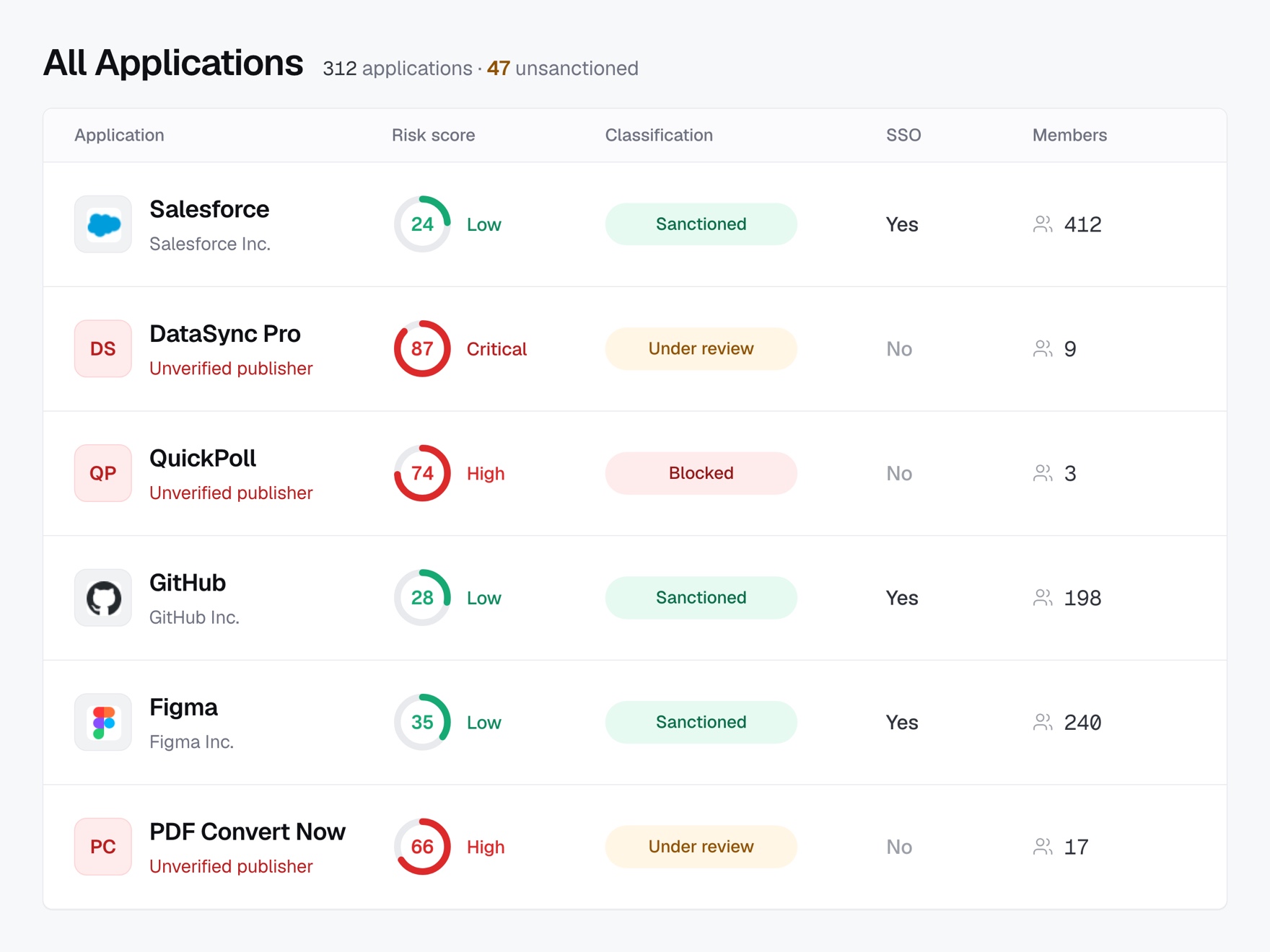Click Sanctioned badge in Salesforce row
Image resolution: width=1270 pixels, height=952 pixels.
[x=701, y=224]
